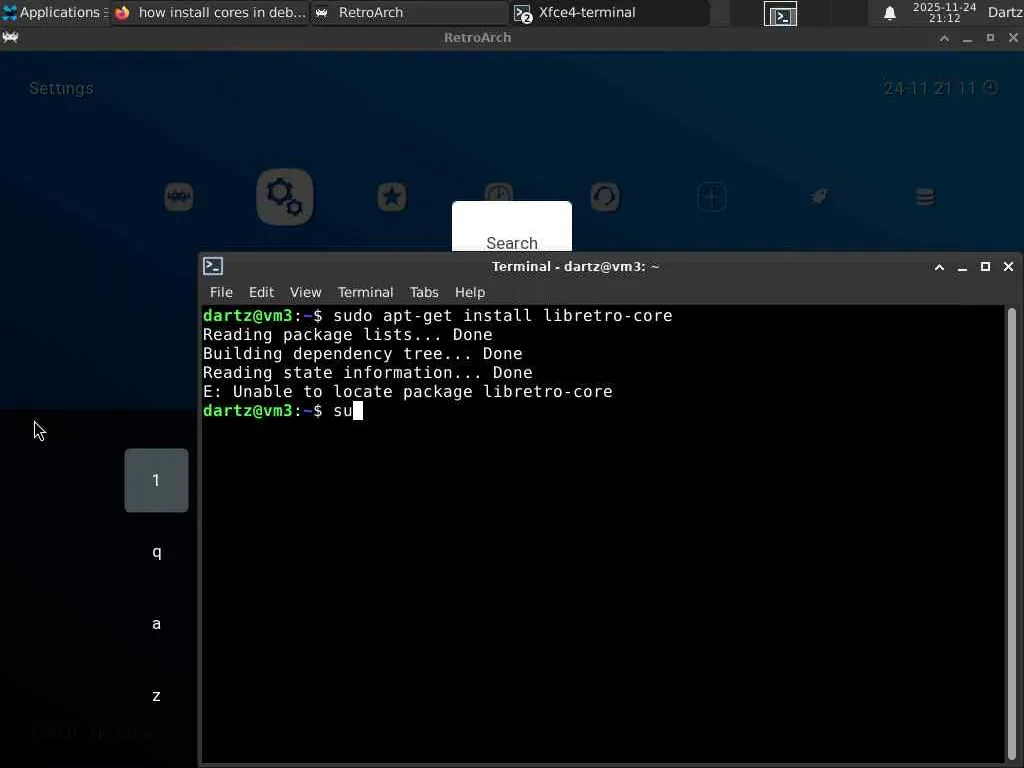Click the 'Settings' heading in RetroArch

click(x=61, y=88)
